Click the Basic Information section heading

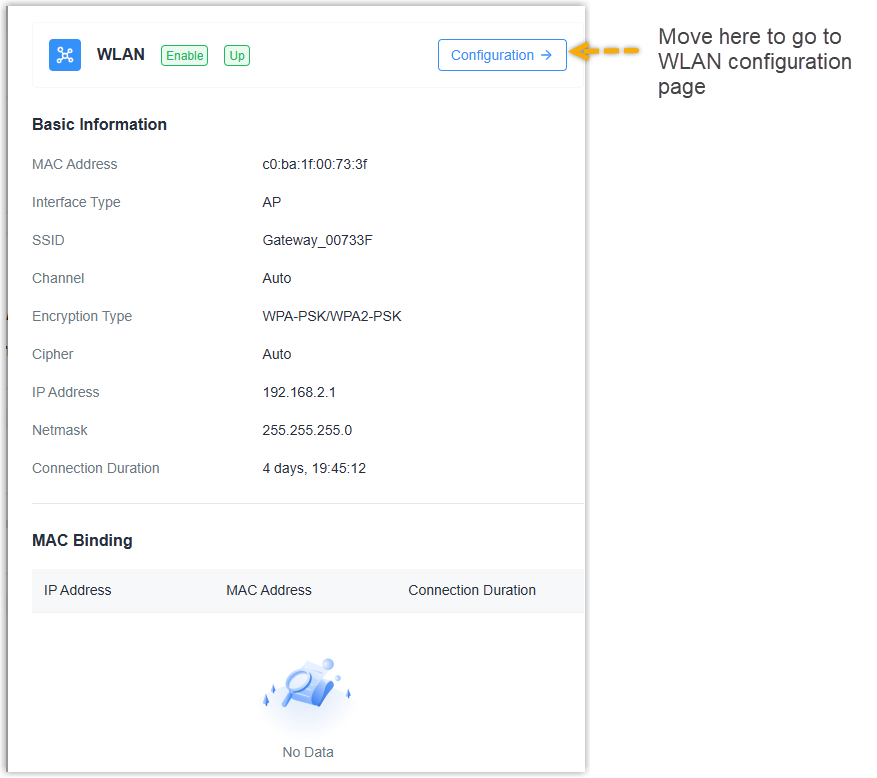pos(99,124)
